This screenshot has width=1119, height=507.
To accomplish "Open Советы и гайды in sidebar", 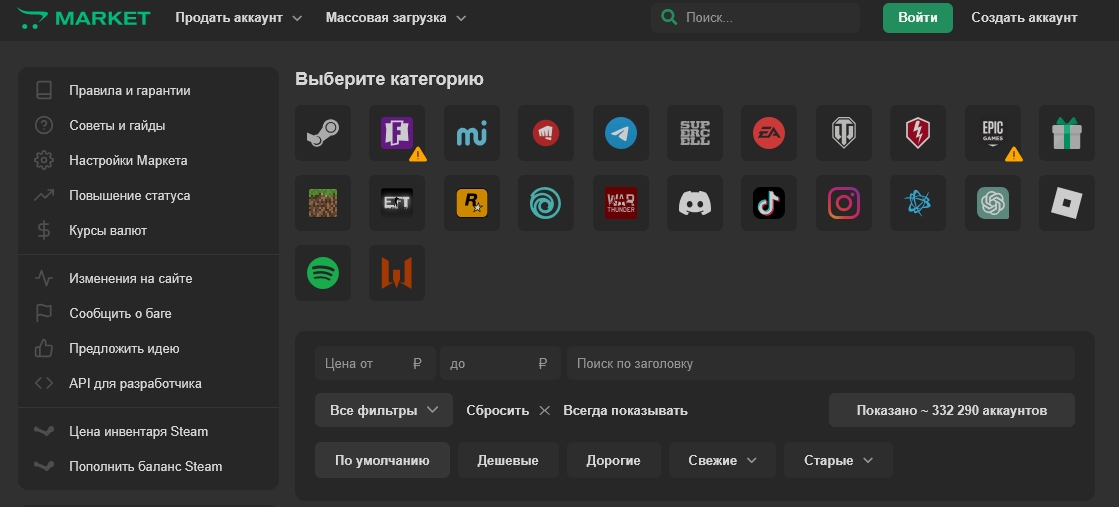I will click(x=148, y=126).
